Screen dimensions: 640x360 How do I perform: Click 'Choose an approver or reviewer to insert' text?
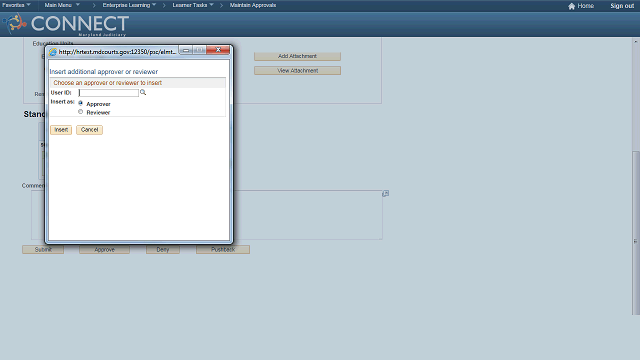[108, 83]
